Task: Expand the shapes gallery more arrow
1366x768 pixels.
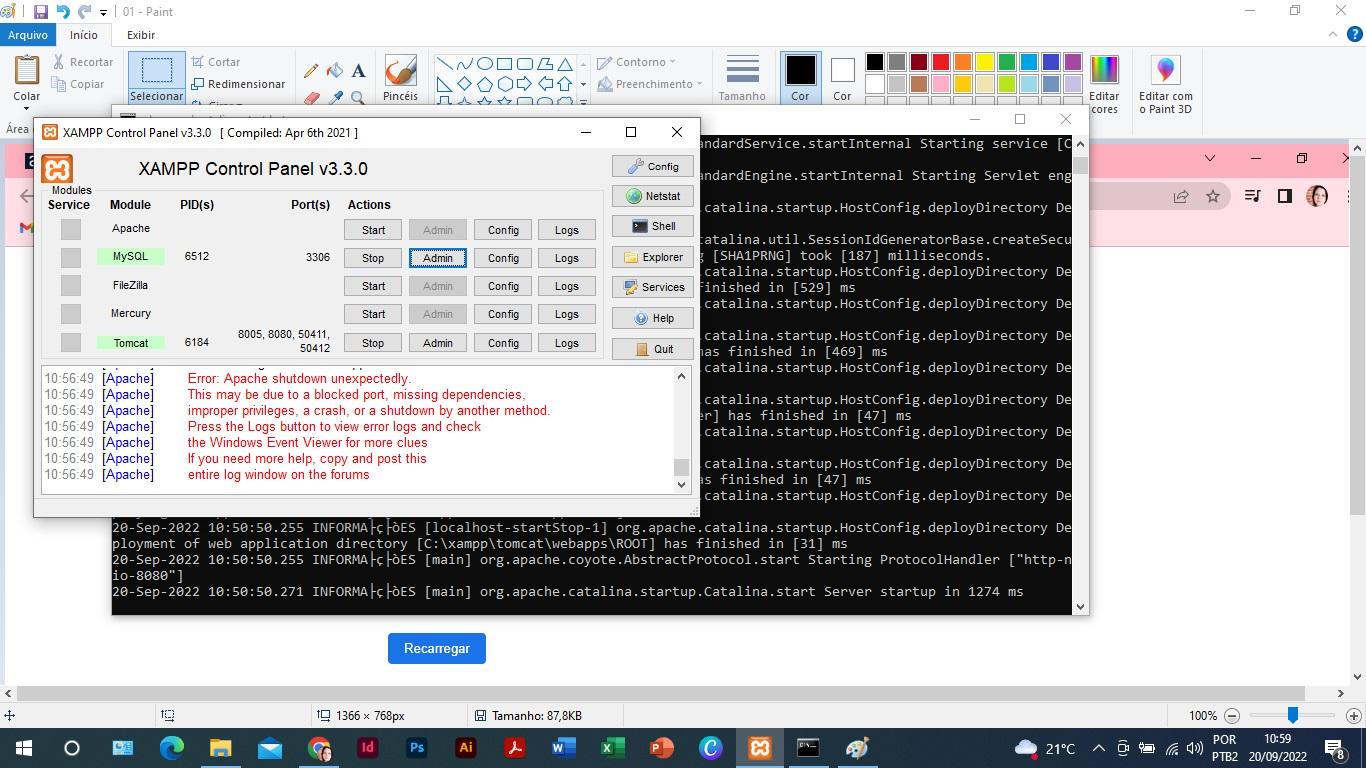Action: point(583,100)
